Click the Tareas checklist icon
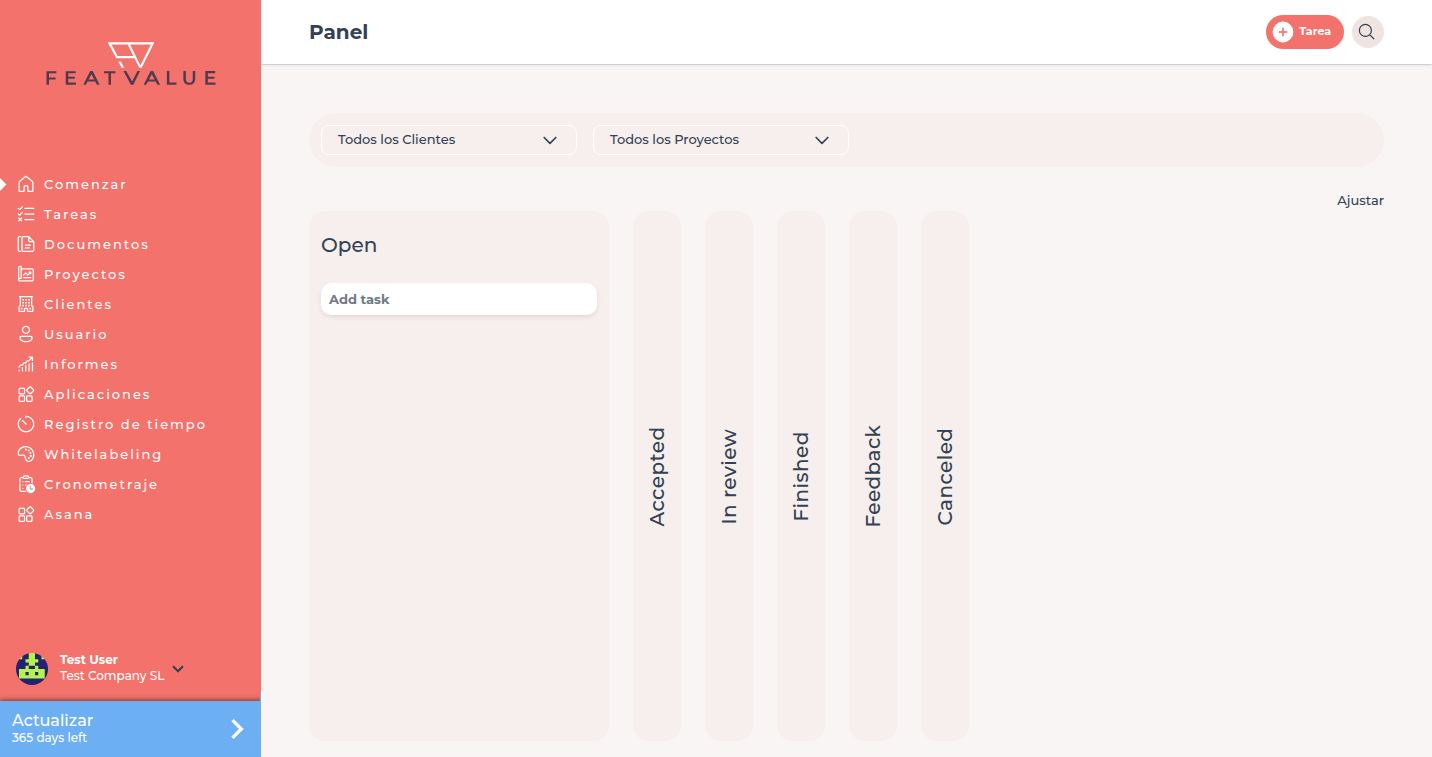This screenshot has height=757, width=1432. coord(26,214)
